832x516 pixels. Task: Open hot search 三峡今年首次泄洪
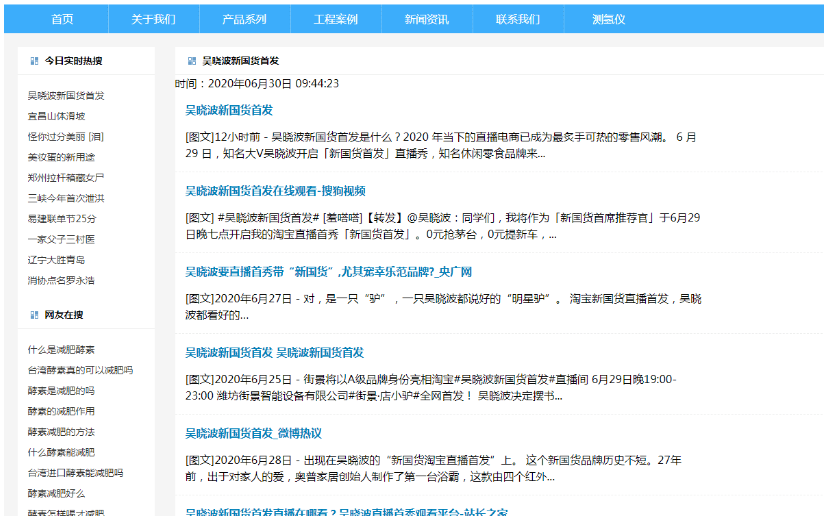coord(66,199)
